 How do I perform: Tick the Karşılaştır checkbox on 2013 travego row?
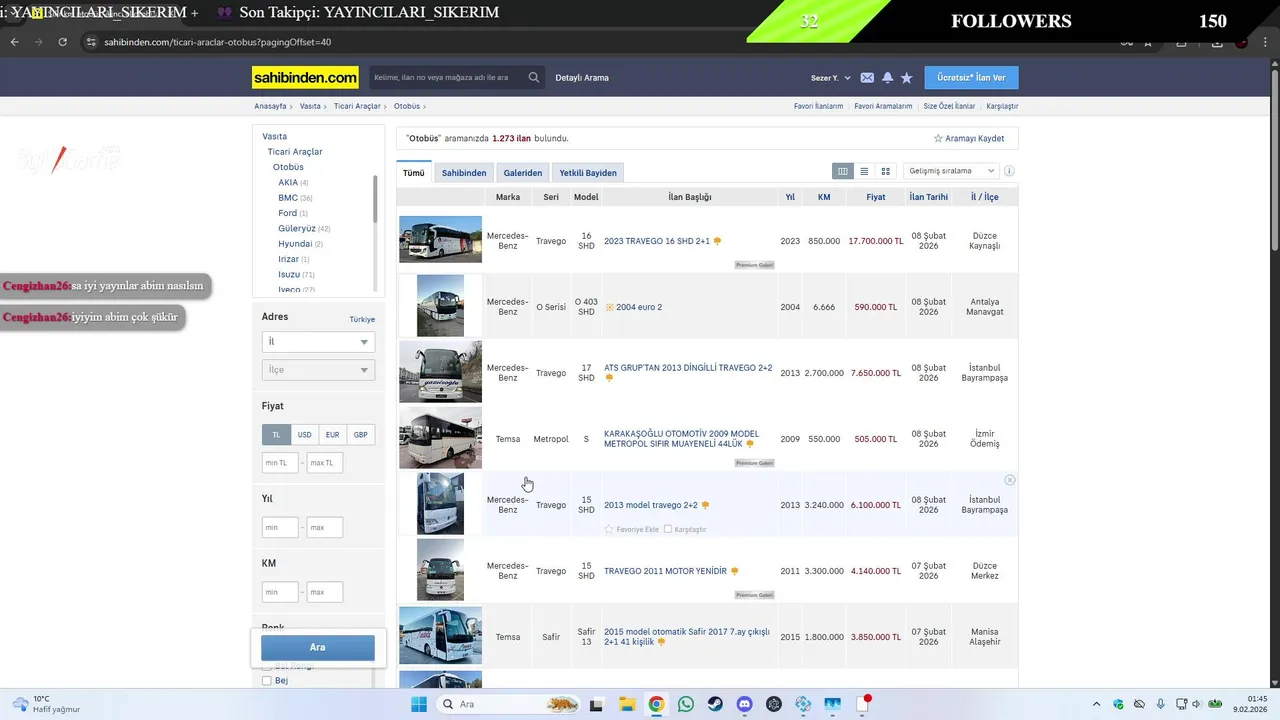click(668, 529)
